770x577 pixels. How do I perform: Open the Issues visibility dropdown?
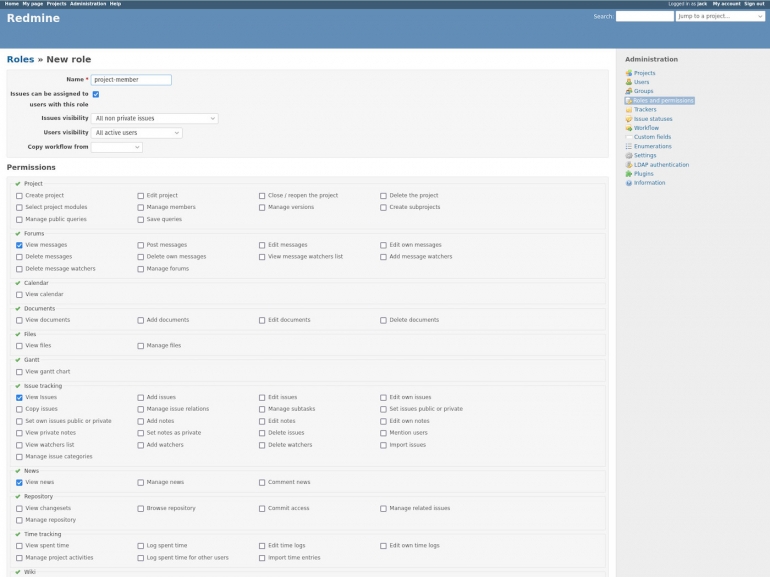point(155,118)
